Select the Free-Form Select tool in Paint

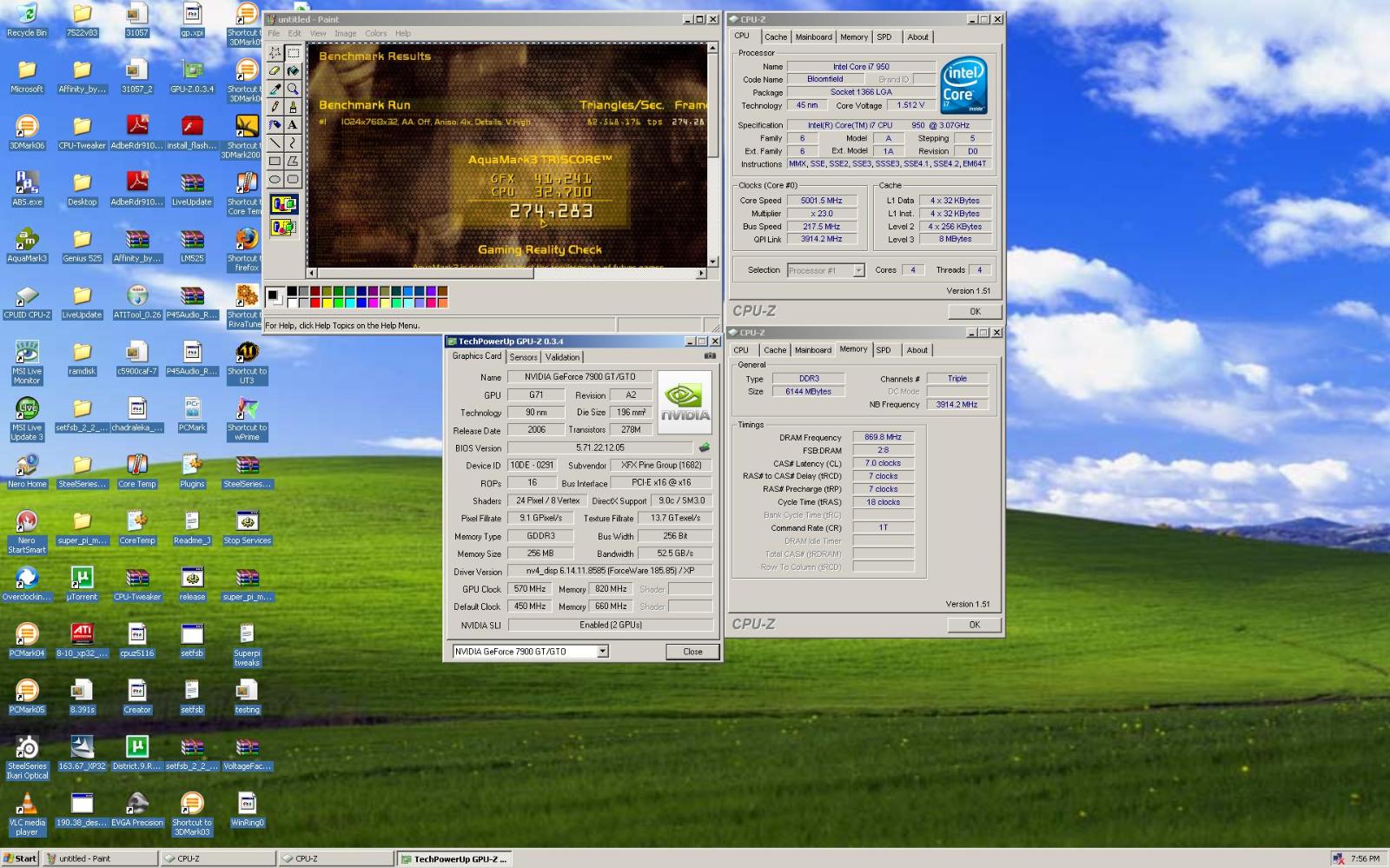click(275, 52)
